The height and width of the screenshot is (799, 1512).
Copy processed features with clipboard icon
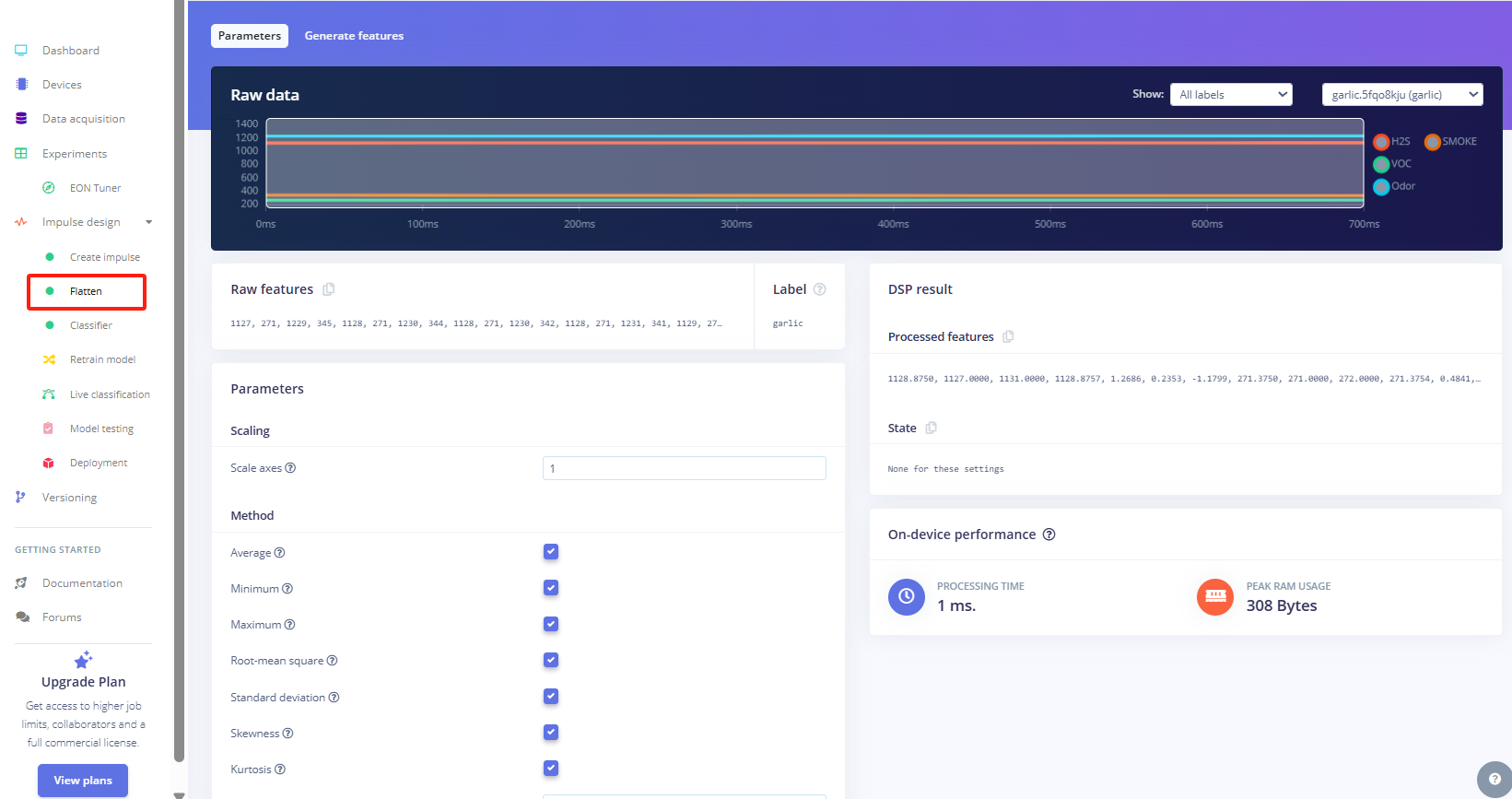pyautogui.click(x=1008, y=337)
